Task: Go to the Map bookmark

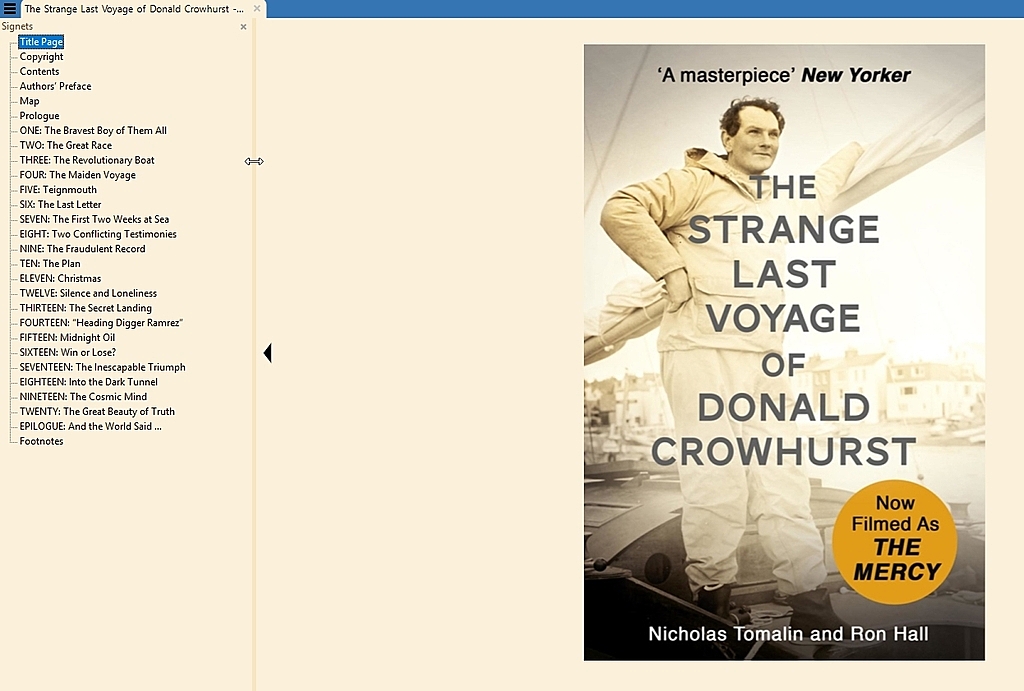Action: click(x=29, y=101)
